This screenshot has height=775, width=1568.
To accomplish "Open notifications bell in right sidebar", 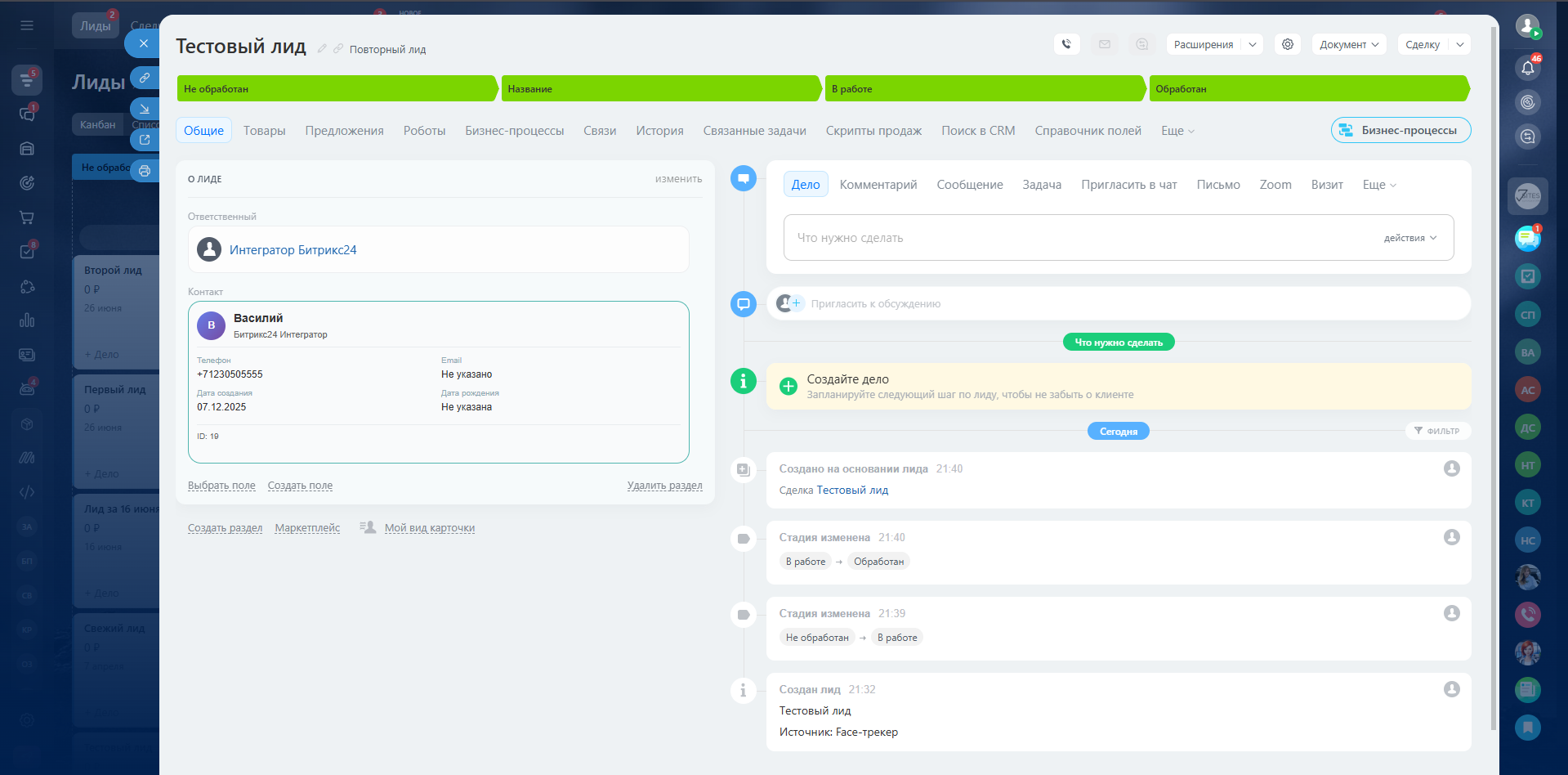I will click(1527, 68).
